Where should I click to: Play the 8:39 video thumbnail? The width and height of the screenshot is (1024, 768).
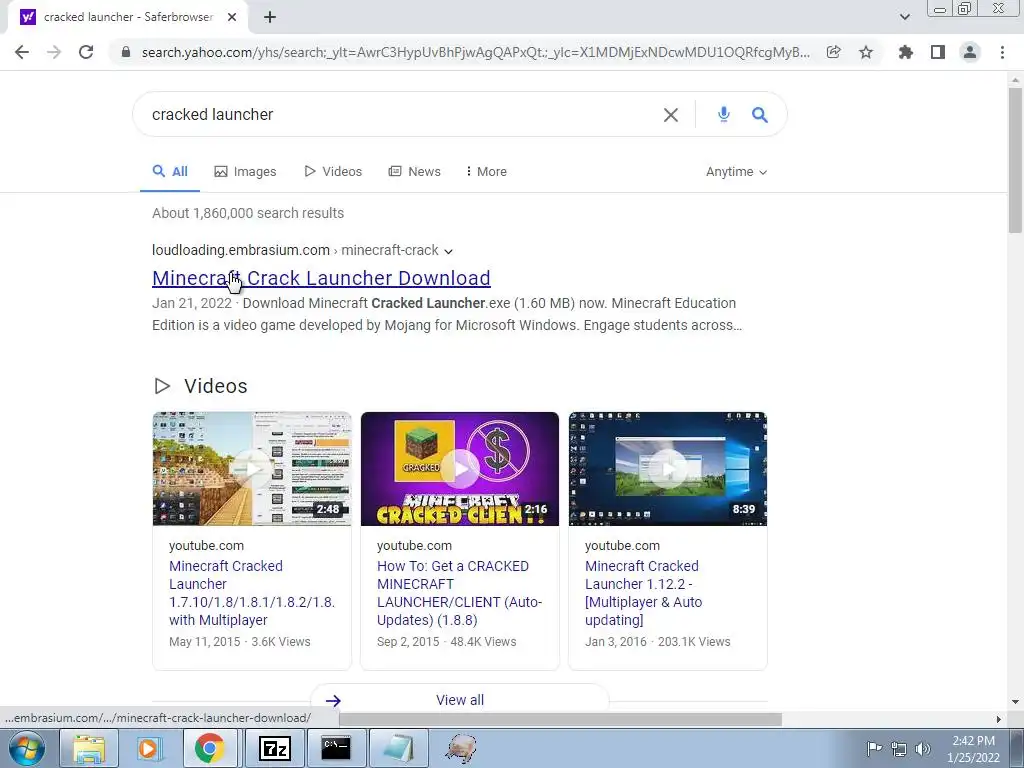tap(667, 469)
